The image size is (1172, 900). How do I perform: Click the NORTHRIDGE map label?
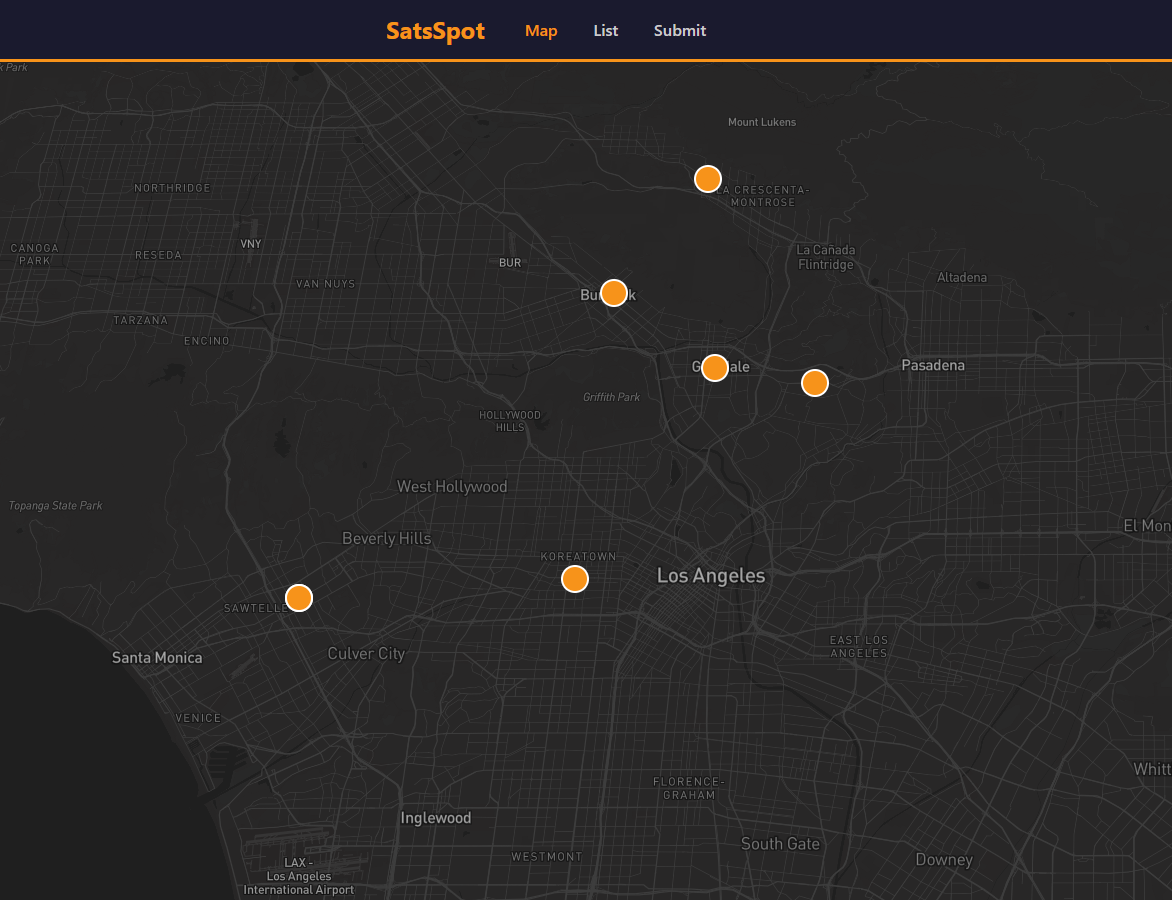click(172, 188)
